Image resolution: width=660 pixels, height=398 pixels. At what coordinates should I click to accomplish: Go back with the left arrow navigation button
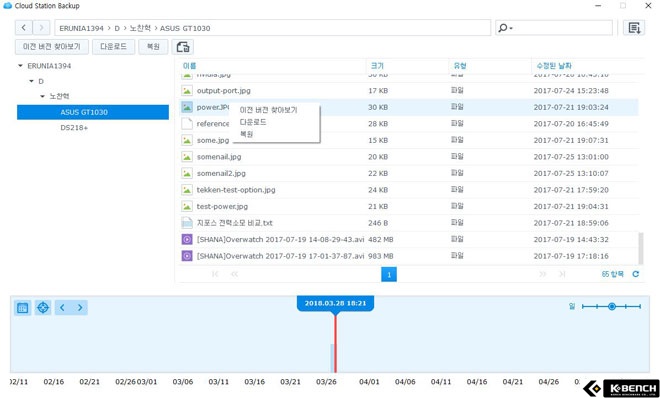coord(24,28)
